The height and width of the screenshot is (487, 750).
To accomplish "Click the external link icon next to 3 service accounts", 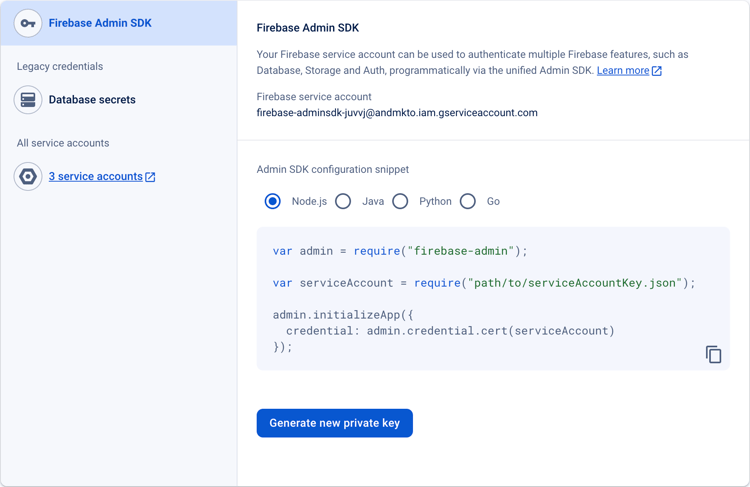I will point(150,177).
